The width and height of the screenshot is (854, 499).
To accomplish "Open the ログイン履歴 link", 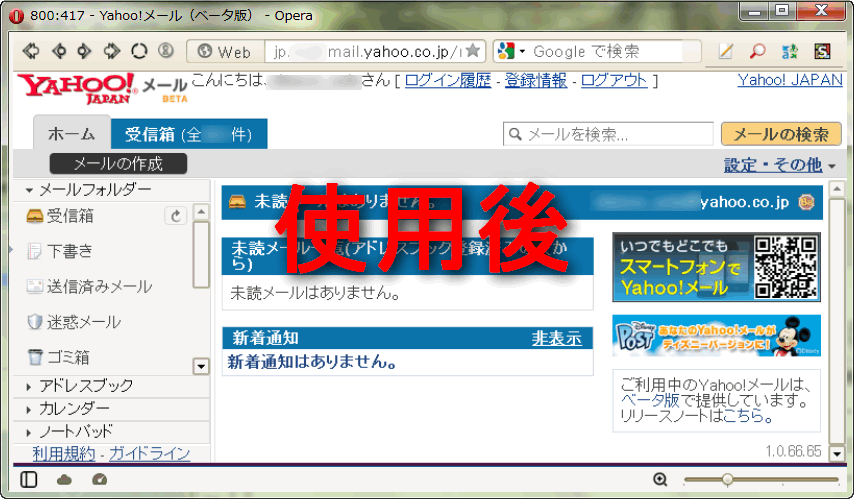I will tap(448, 81).
